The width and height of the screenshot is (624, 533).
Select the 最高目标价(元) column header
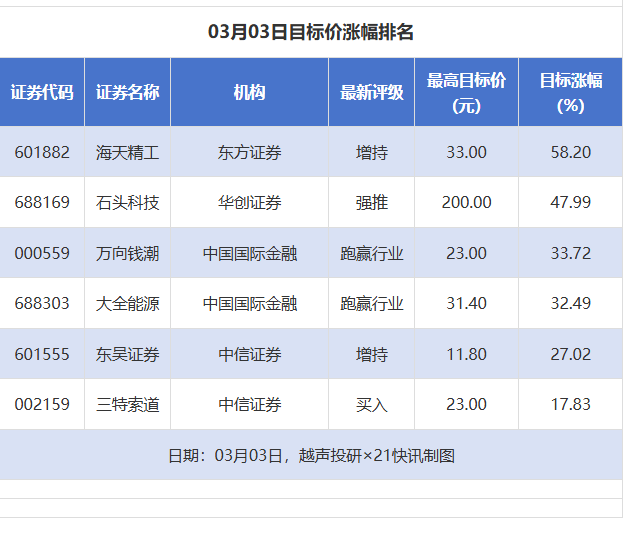466,92
